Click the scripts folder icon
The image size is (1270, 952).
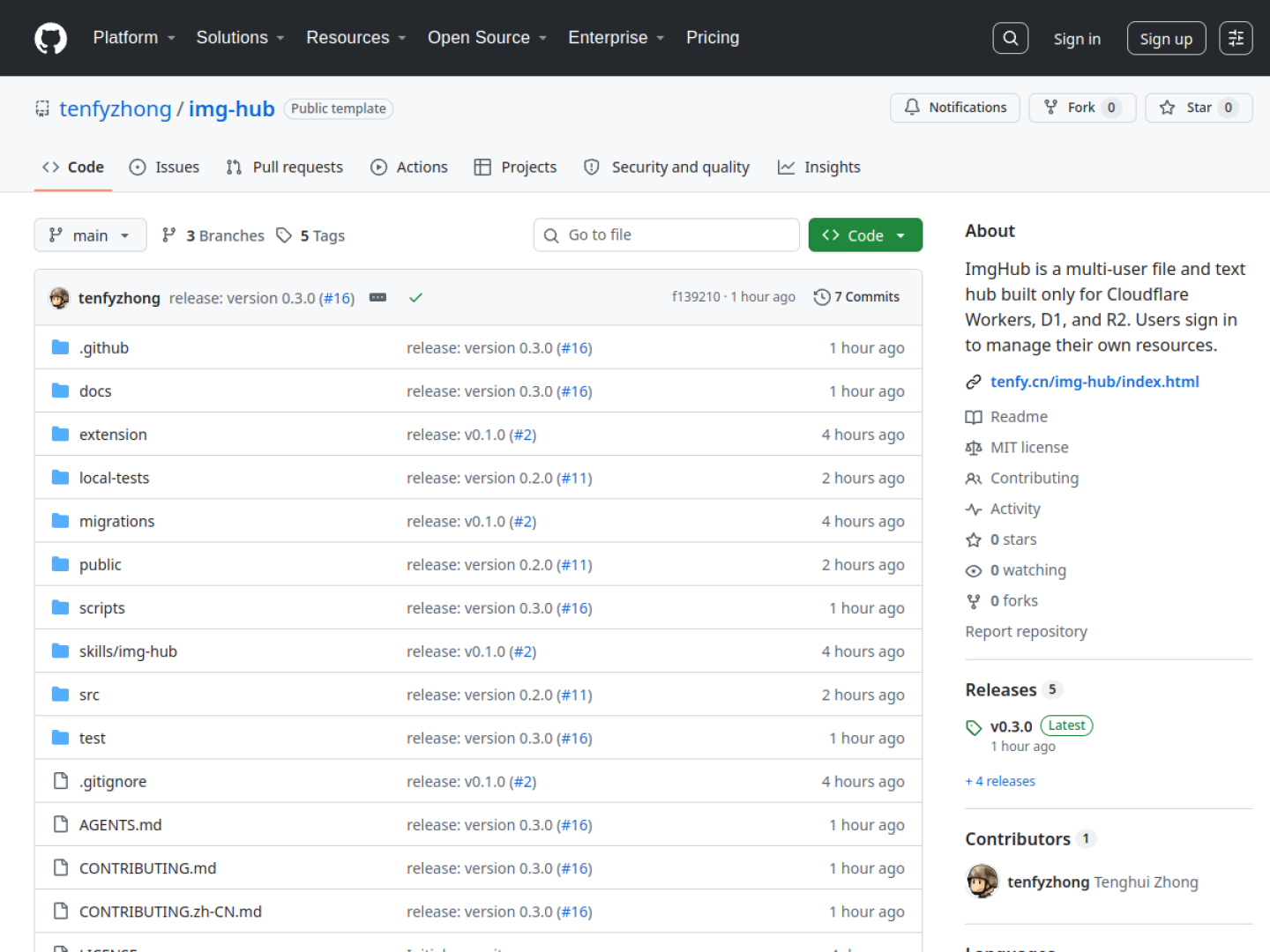click(x=60, y=607)
